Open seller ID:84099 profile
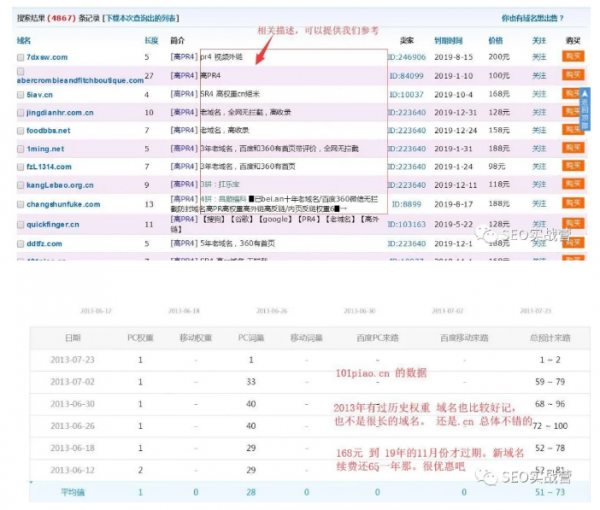600x510 pixels. pos(407,76)
